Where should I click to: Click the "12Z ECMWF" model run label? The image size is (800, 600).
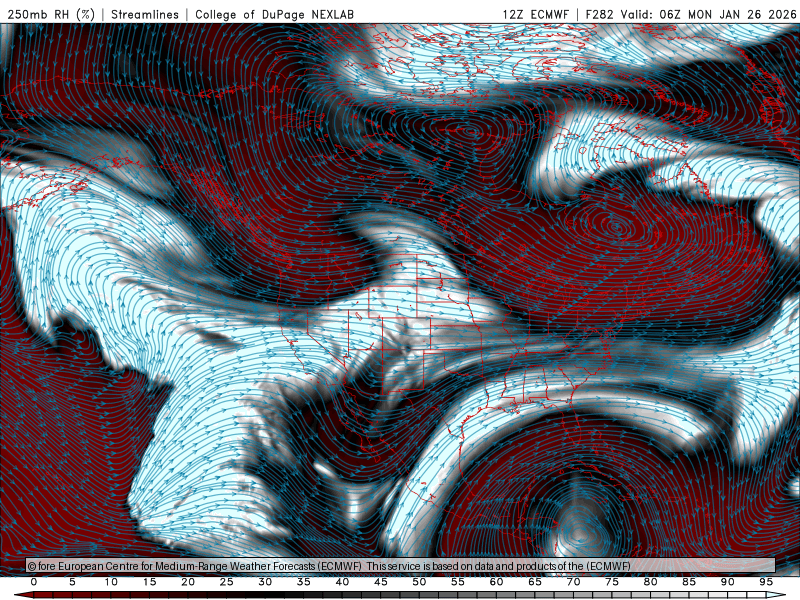coord(536,14)
